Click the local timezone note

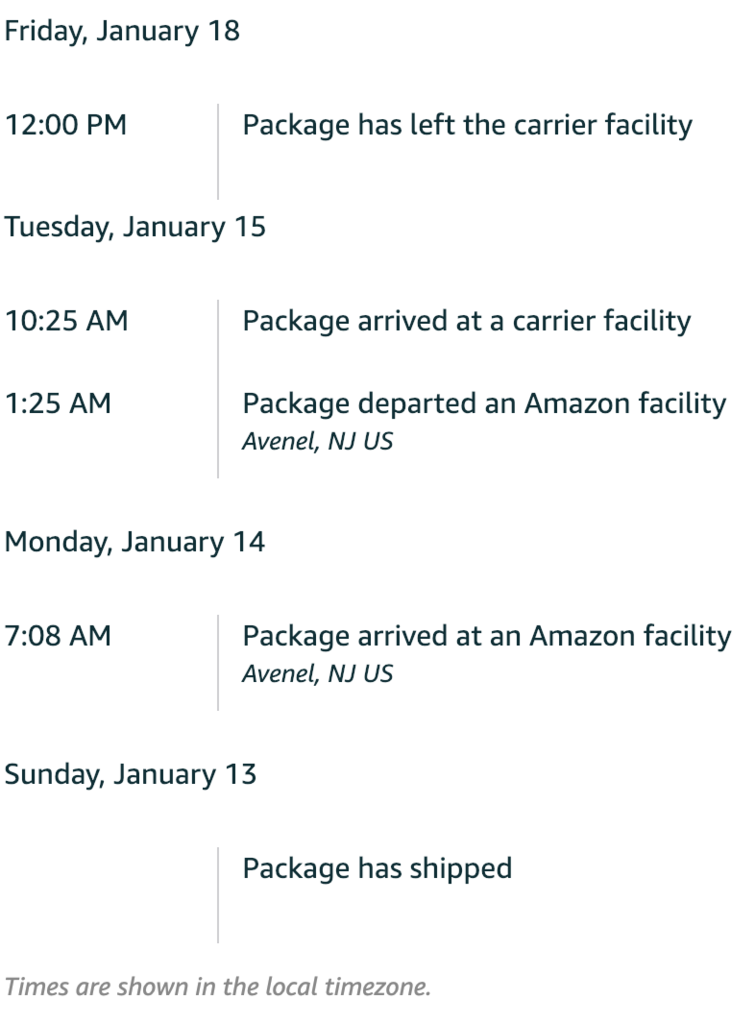tap(217, 987)
